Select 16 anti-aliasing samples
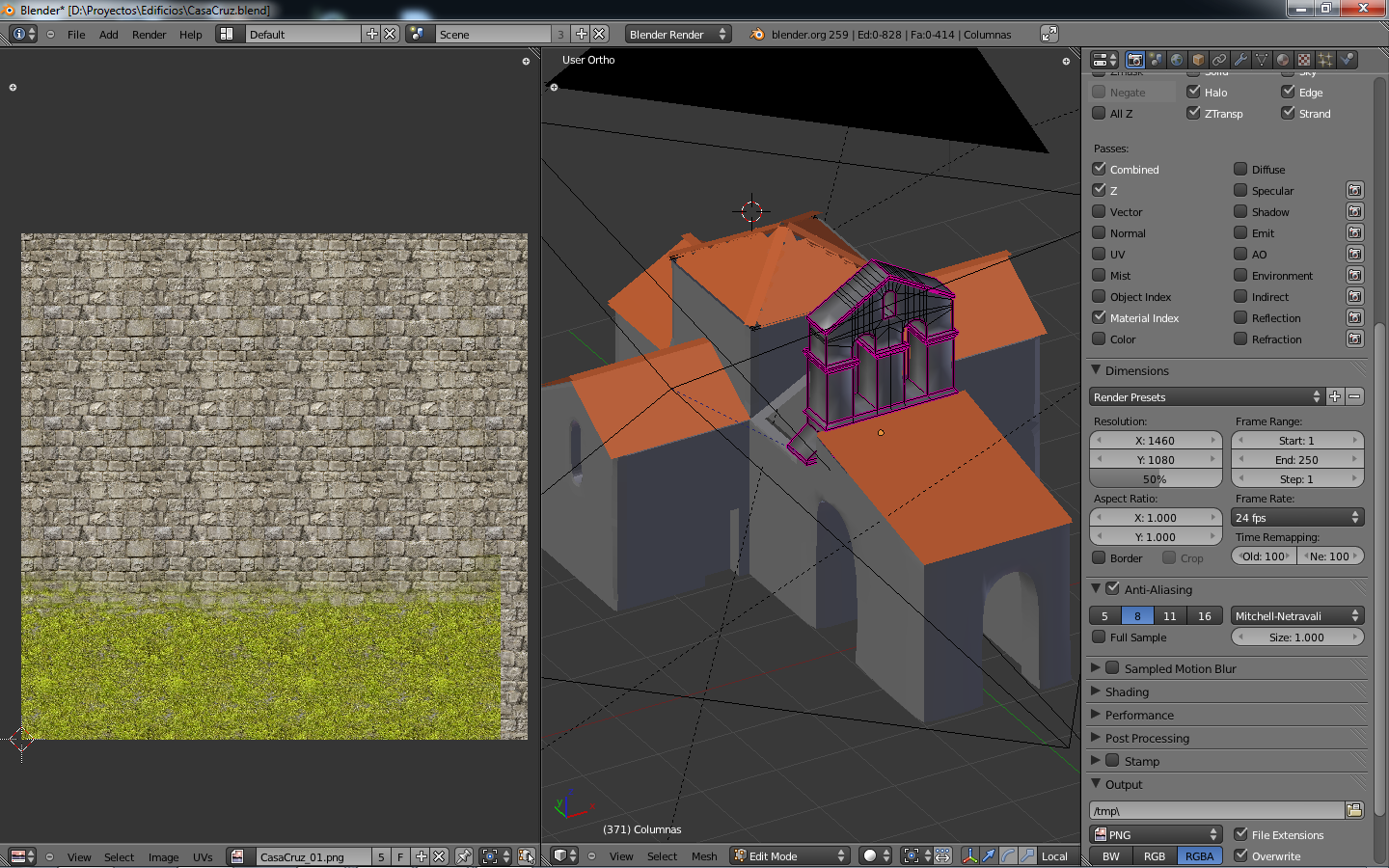 [x=1204, y=616]
